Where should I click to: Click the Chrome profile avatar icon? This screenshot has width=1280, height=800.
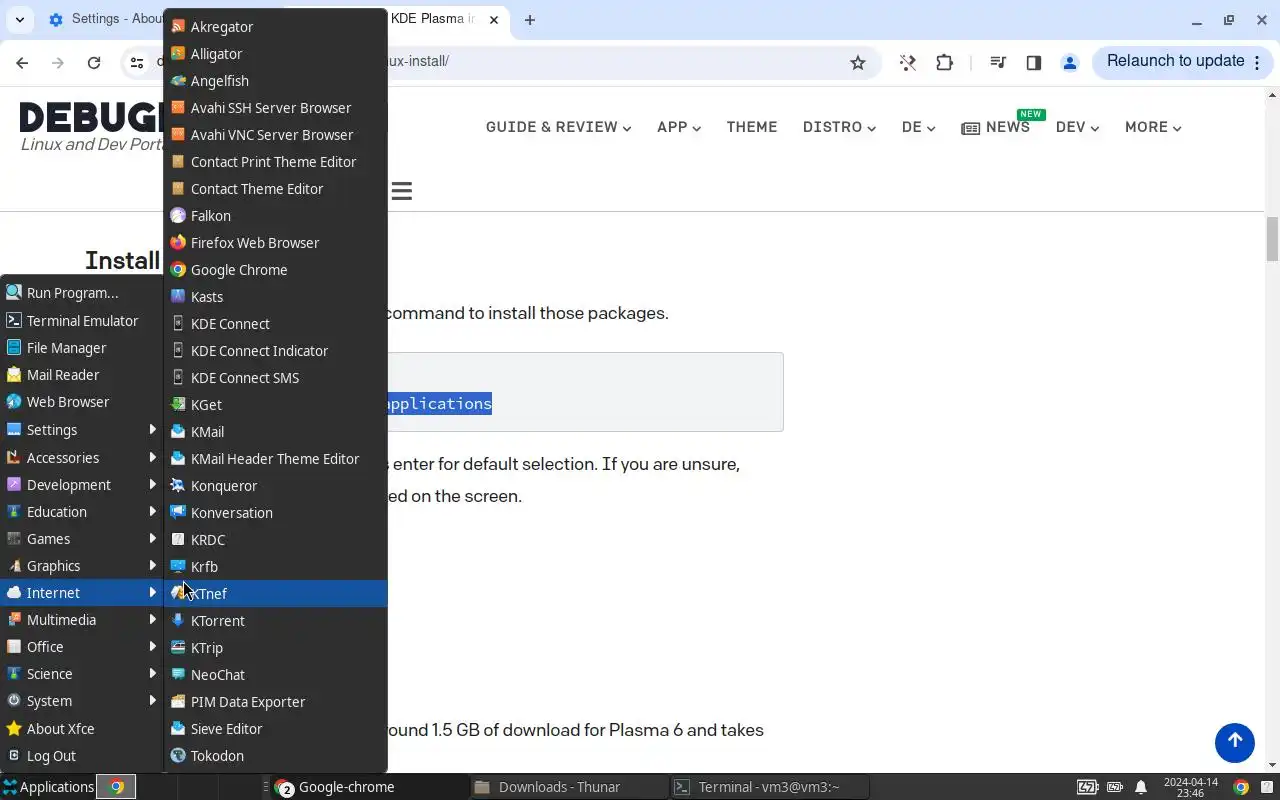pos(1070,62)
